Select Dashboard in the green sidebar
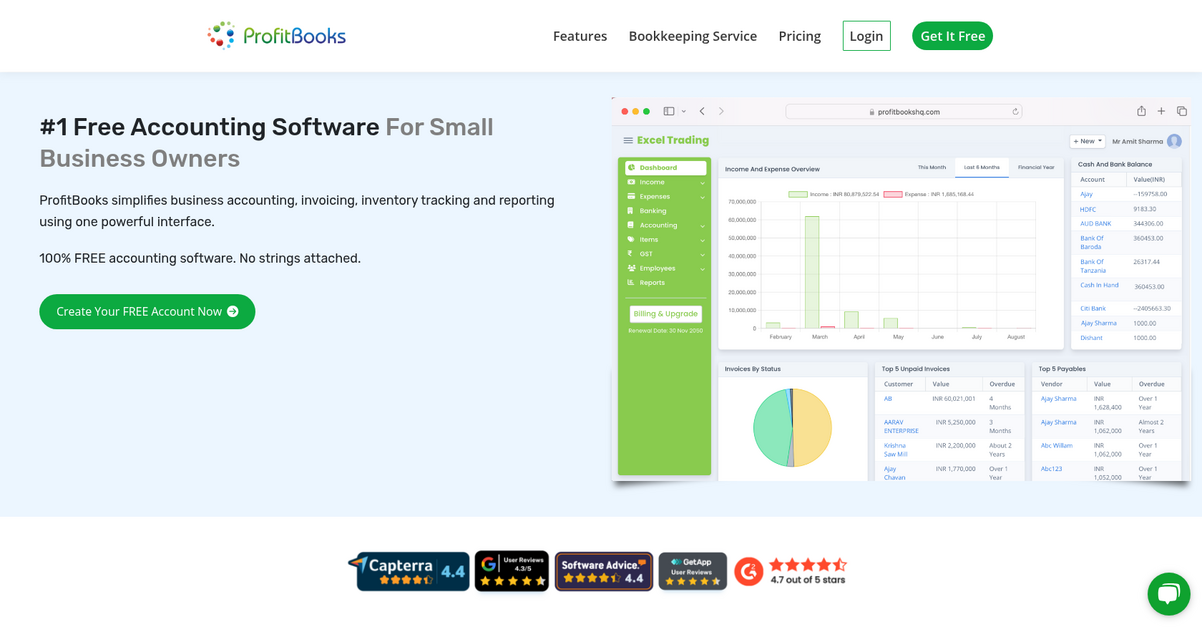This screenshot has height=627, width=1202. pyautogui.click(x=665, y=168)
